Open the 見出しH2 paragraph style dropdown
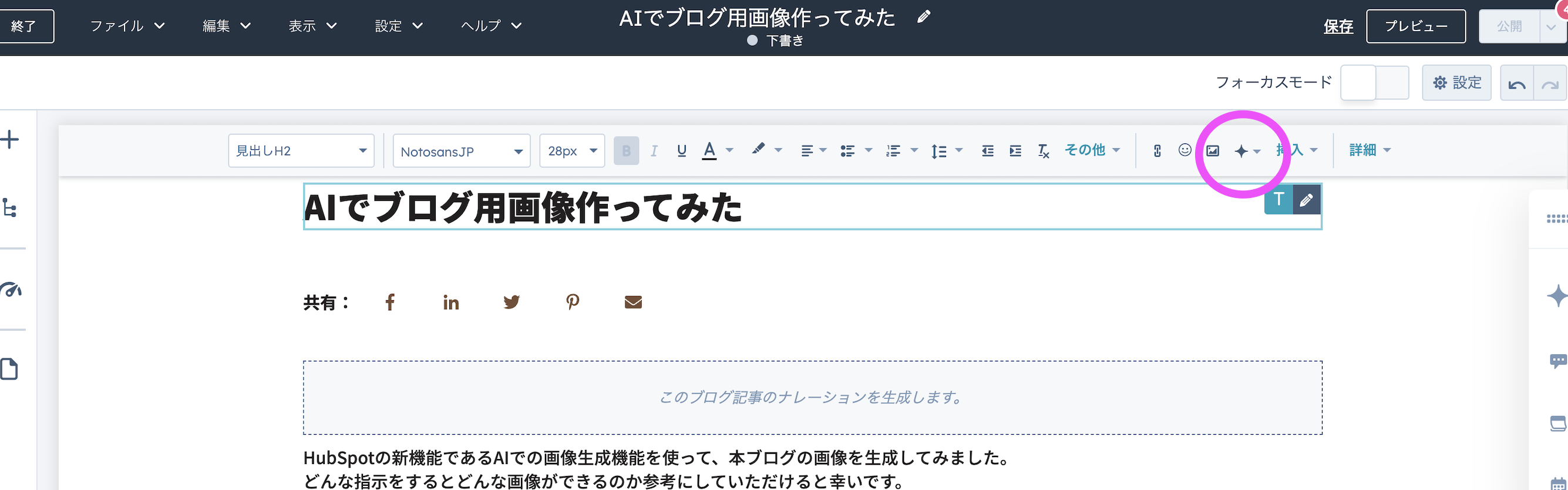 click(301, 150)
